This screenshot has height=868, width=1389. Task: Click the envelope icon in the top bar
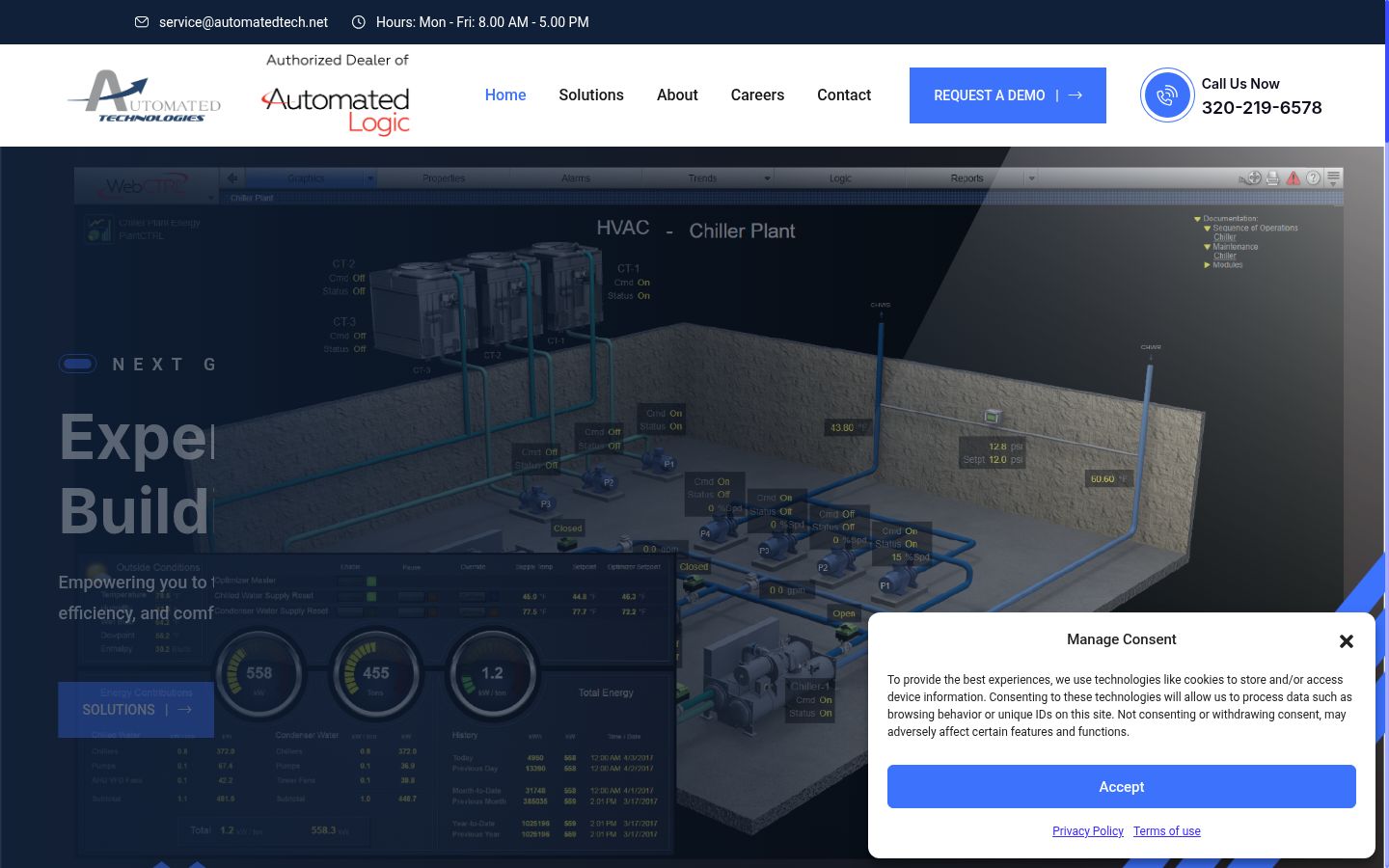point(142,22)
